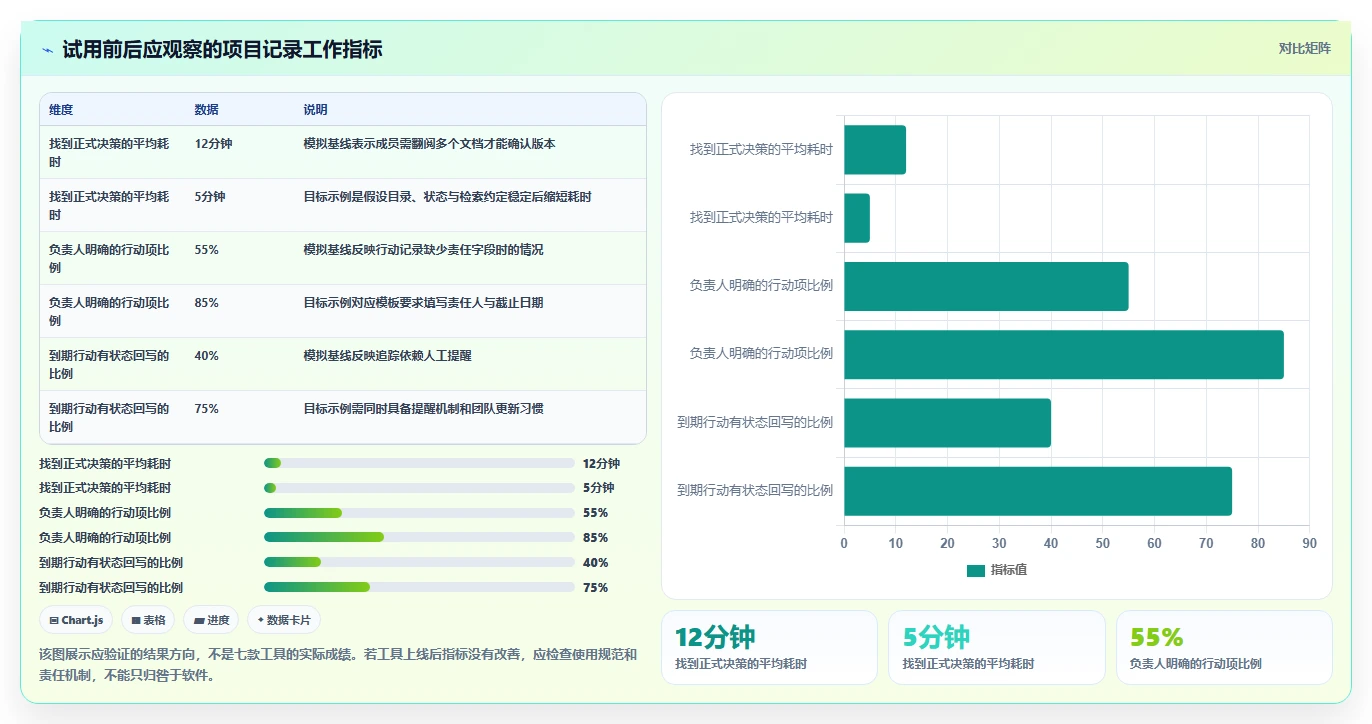
Task: Click the 说明 column header
Action: pyautogui.click(x=316, y=110)
